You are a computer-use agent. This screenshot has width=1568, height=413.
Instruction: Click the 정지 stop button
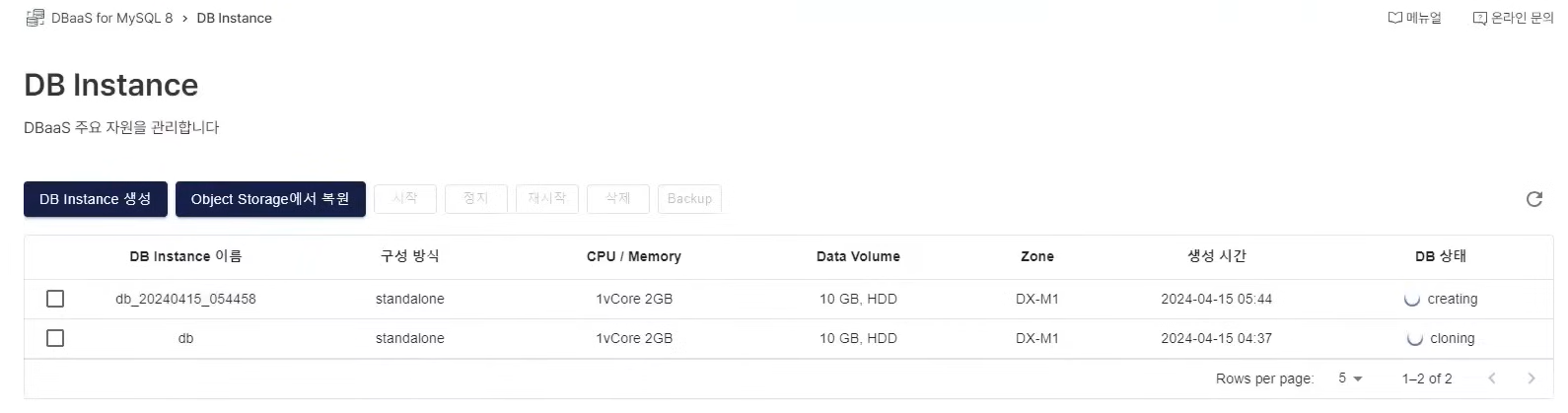click(x=476, y=199)
